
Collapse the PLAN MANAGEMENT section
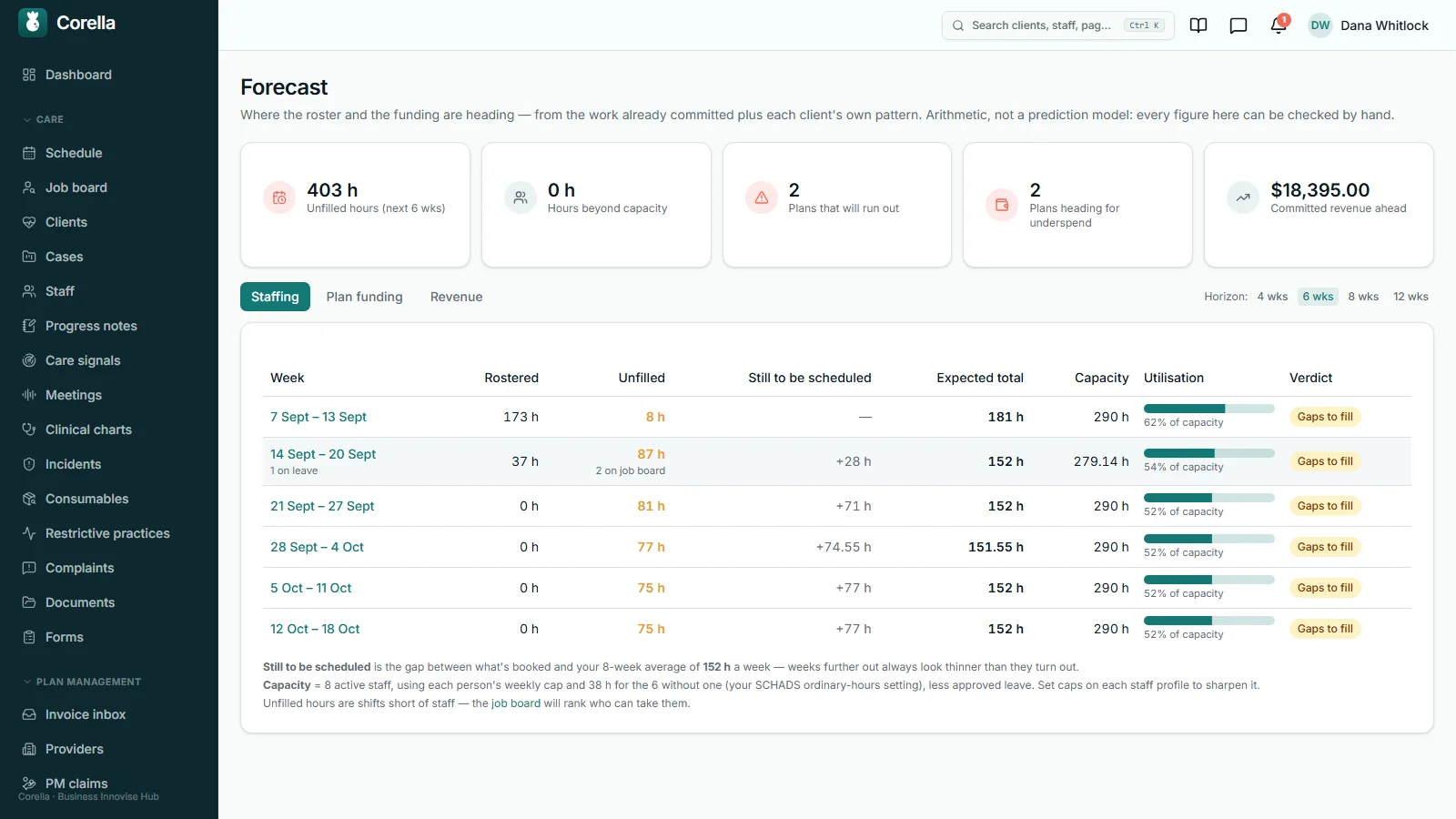point(82,682)
